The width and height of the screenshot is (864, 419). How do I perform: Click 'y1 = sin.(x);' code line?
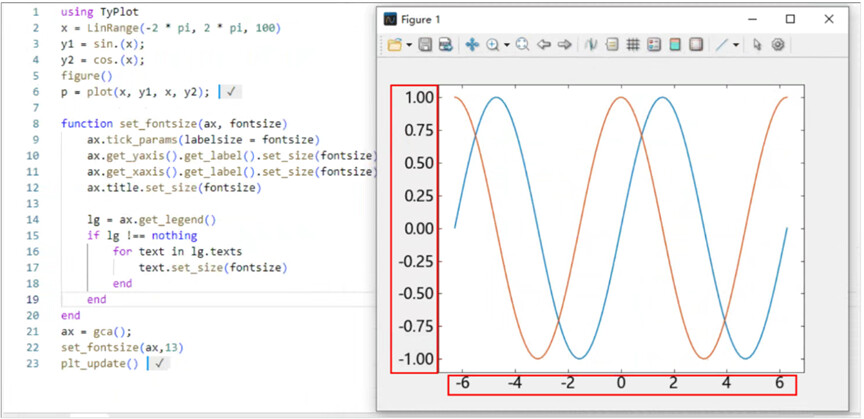point(103,44)
